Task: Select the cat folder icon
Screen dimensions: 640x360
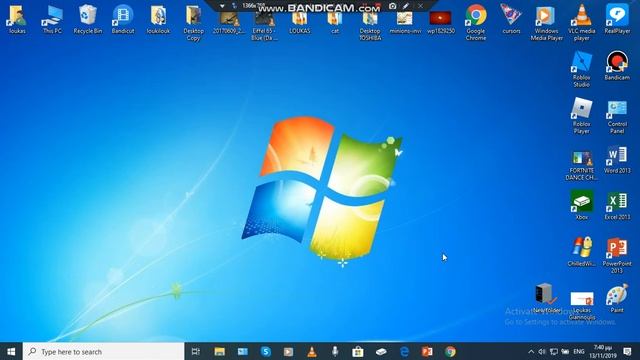Action: [x=335, y=22]
